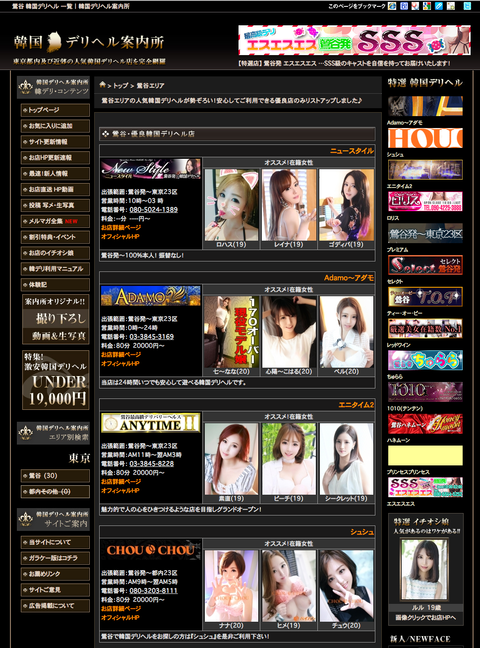Open 韓デリ利用マニュアル menu item
480x648 pixels.
point(55,269)
